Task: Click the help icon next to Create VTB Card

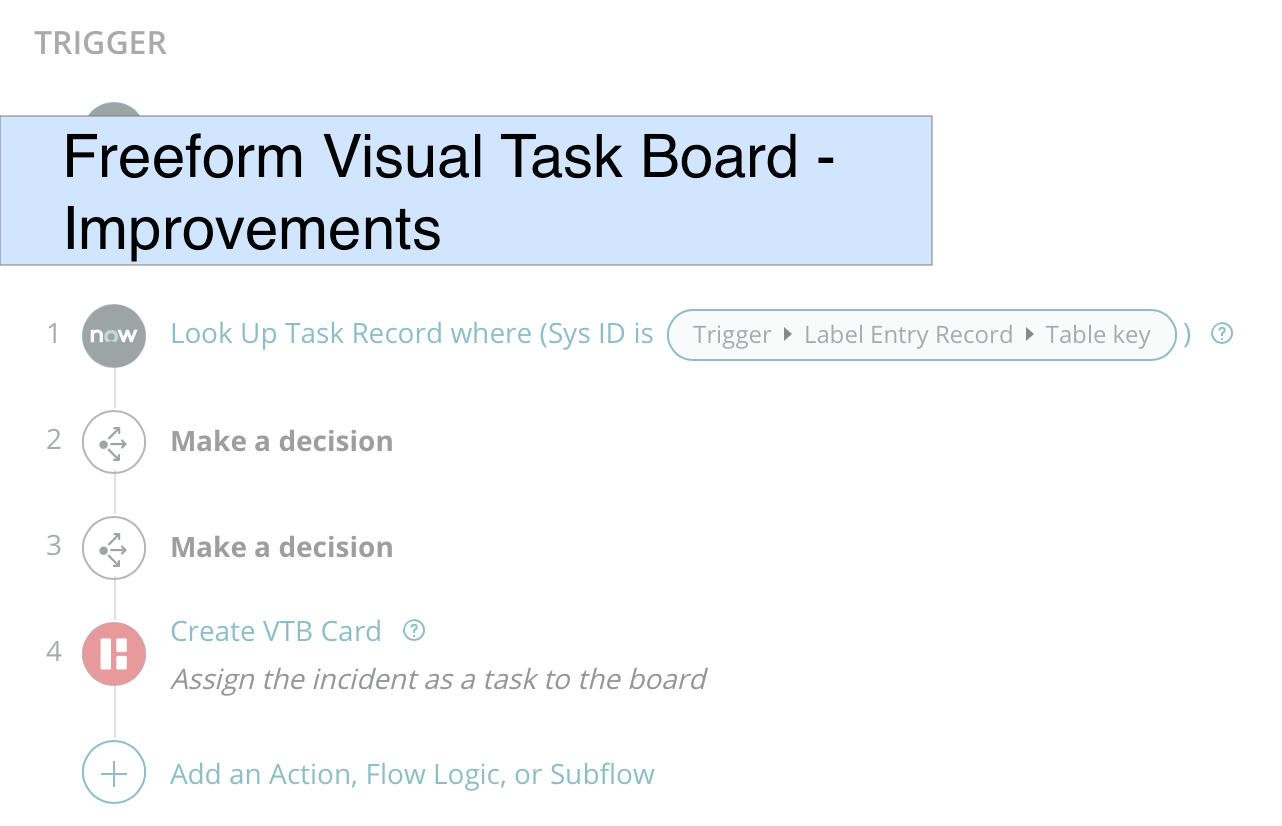Action: click(x=414, y=631)
